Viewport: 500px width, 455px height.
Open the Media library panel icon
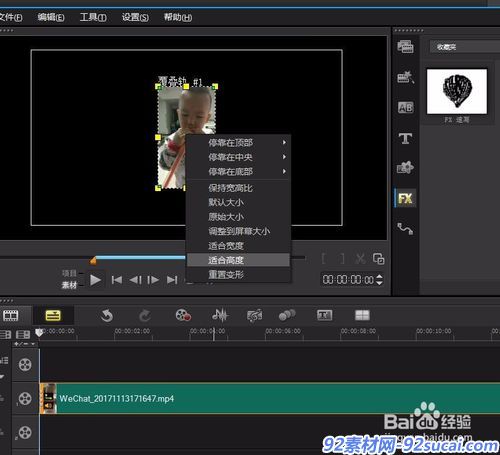405,47
